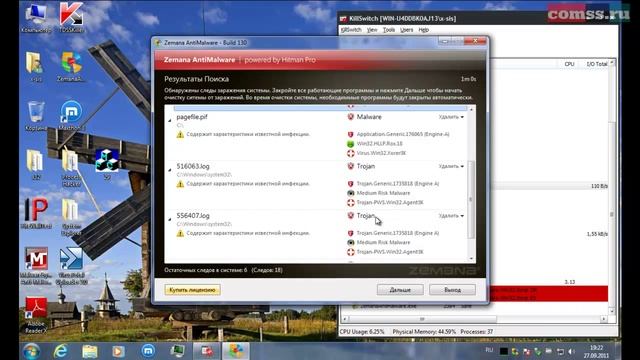
Task: Open the red IP desktop icon
Action: point(36,213)
